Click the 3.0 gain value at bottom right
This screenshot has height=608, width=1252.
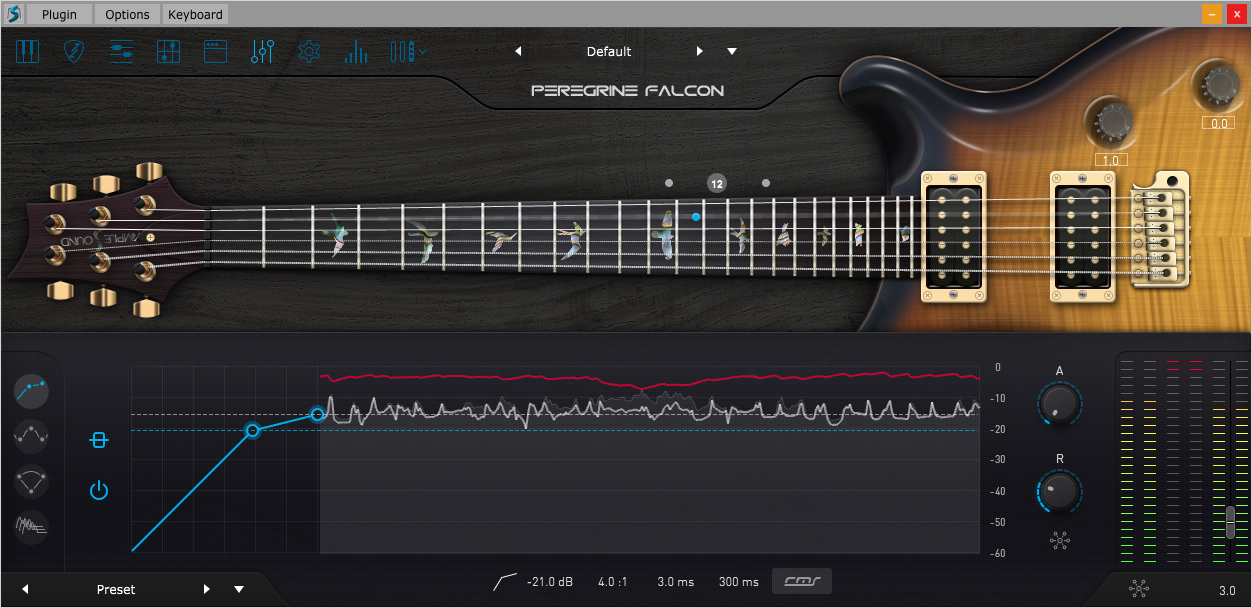pyautogui.click(x=1227, y=590)
